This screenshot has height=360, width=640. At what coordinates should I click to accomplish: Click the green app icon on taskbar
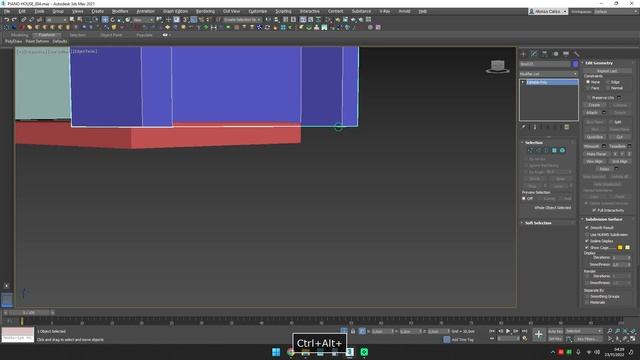click(364, 352)
